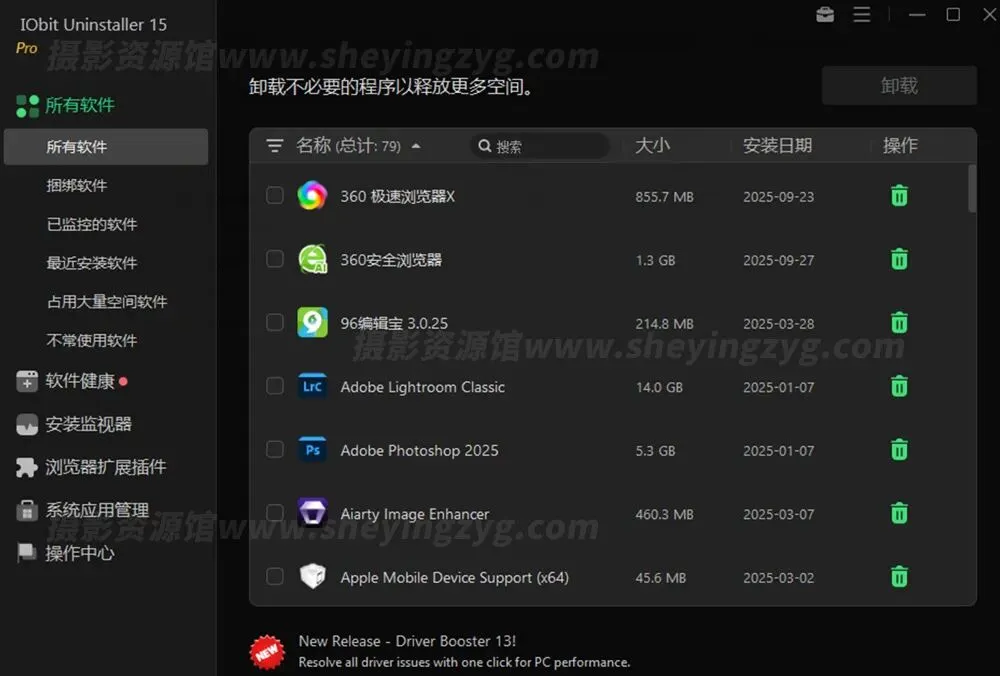Click the trash icon for Aiarty Image Enhancer
The width and height of the screenshot is (1000, 676).
pos(899,513)
